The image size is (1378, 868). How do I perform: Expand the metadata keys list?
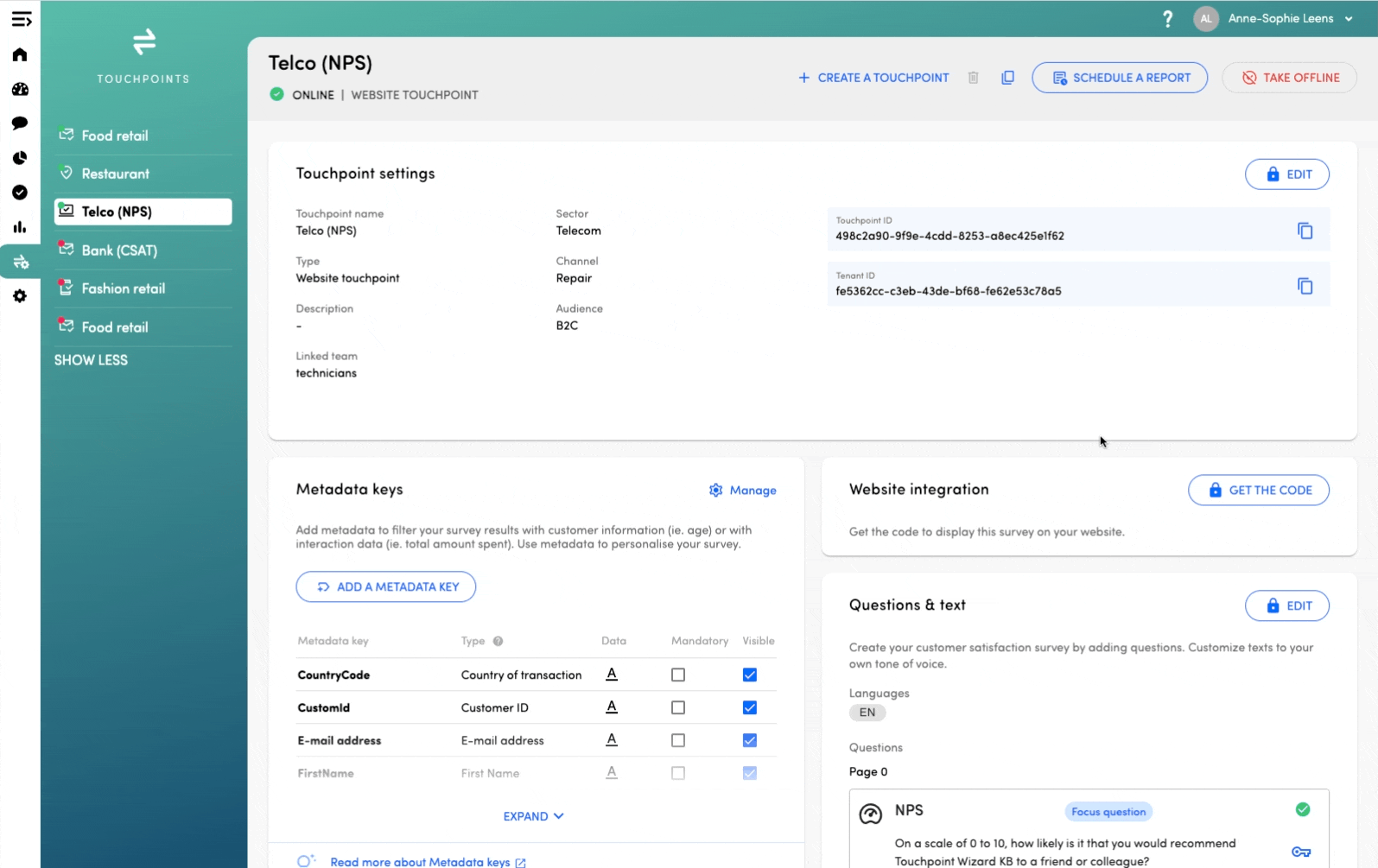[x=533, y=816]
